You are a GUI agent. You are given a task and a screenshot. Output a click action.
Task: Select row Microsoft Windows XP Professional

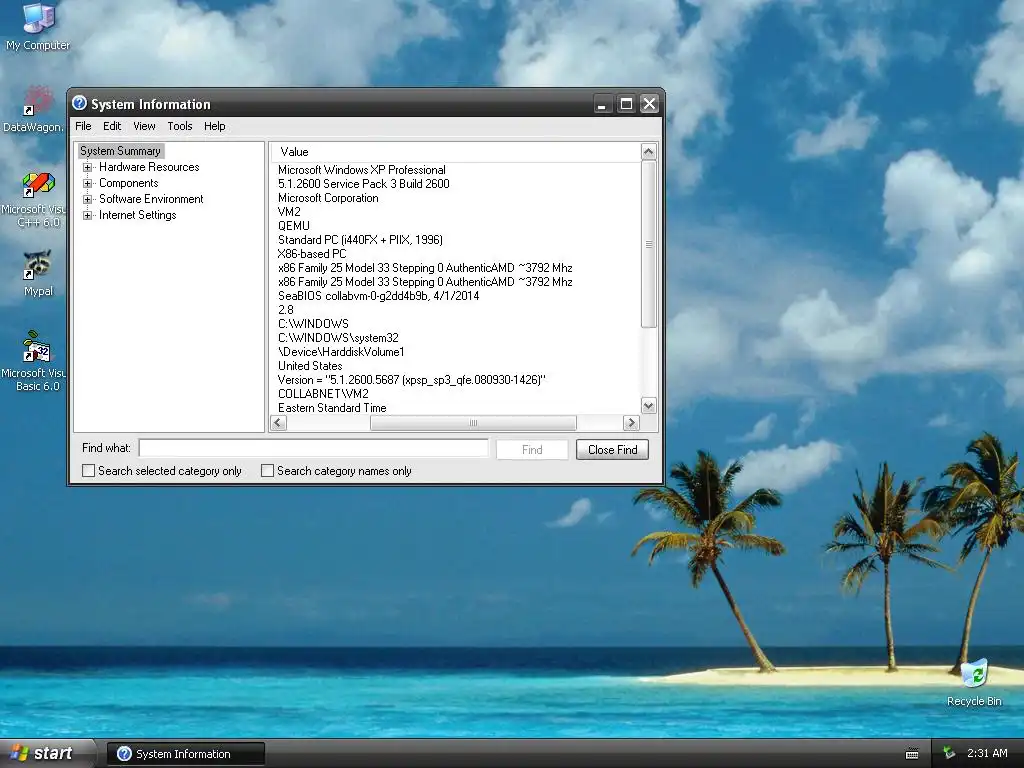tap(362, 170)
